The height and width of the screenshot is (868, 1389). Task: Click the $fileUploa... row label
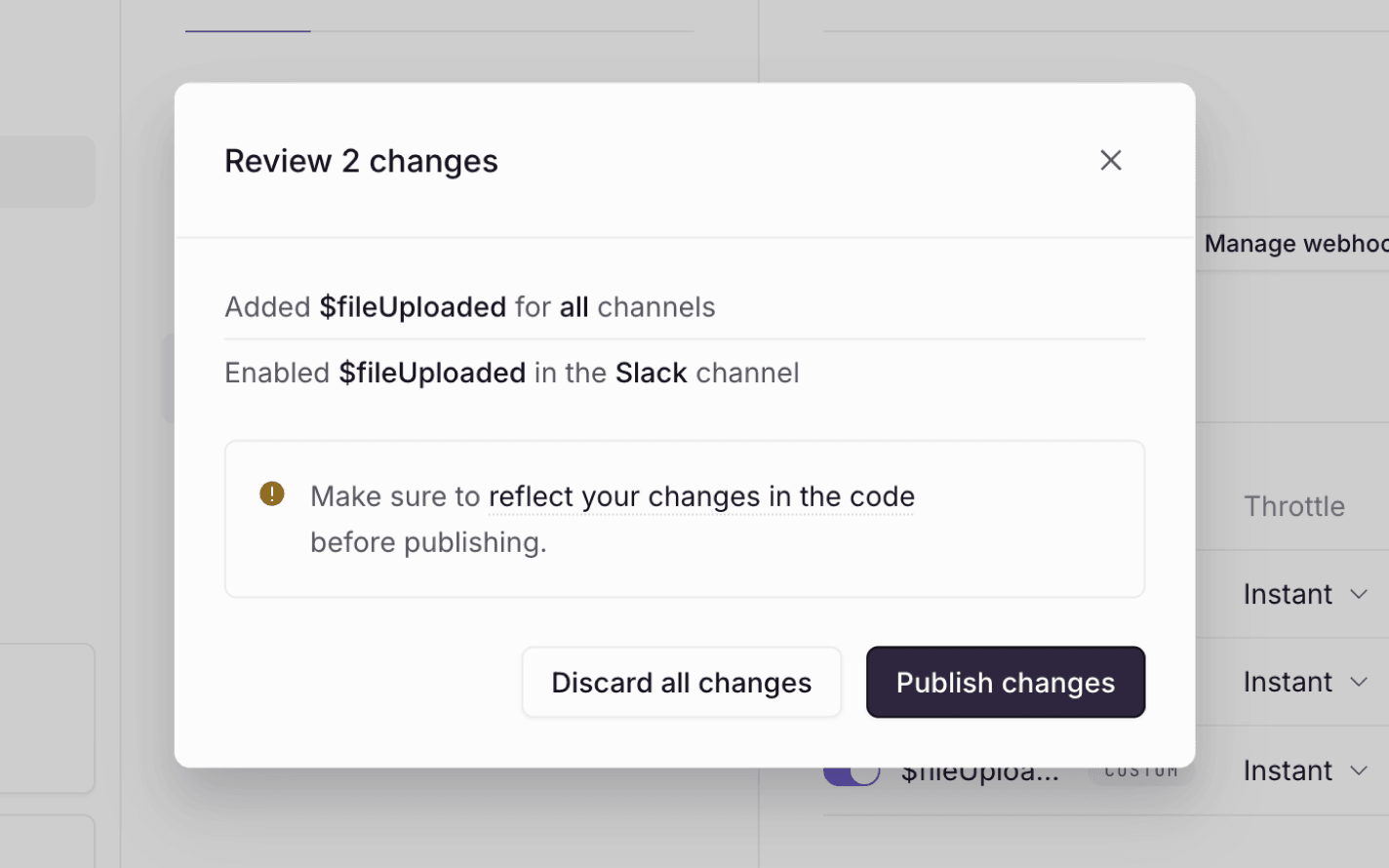coord(978,769)
